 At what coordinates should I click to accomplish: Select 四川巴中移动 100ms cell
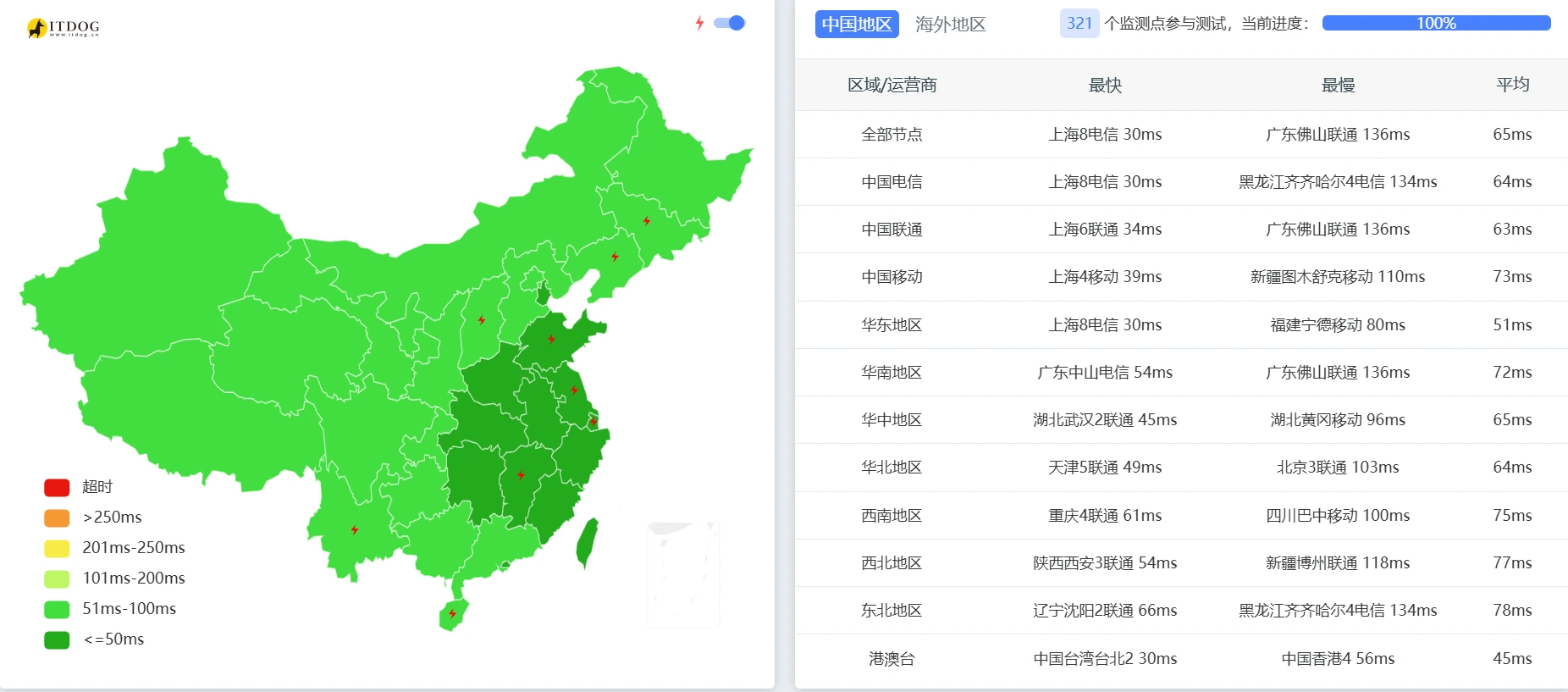1338,516
